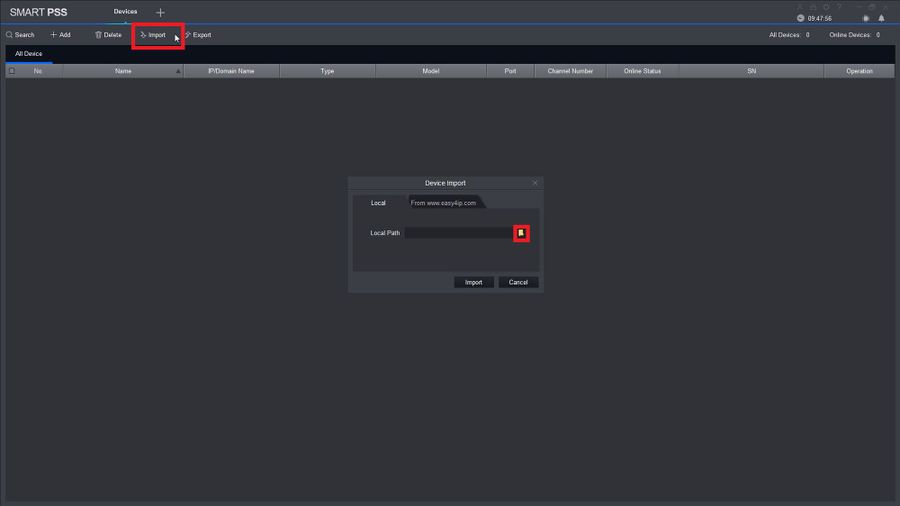Click the alarm bell icon

coord(881,18)
